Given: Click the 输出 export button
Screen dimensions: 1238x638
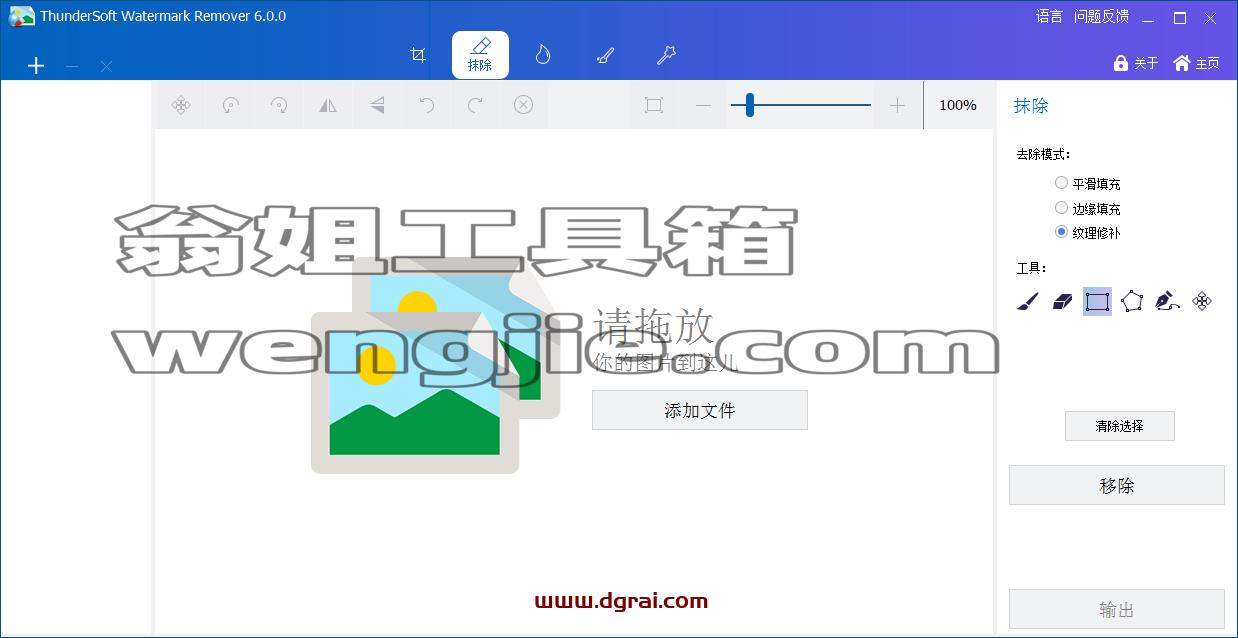Looking at the screenshot, I should pyautogui.click(x=1117, y=609).
